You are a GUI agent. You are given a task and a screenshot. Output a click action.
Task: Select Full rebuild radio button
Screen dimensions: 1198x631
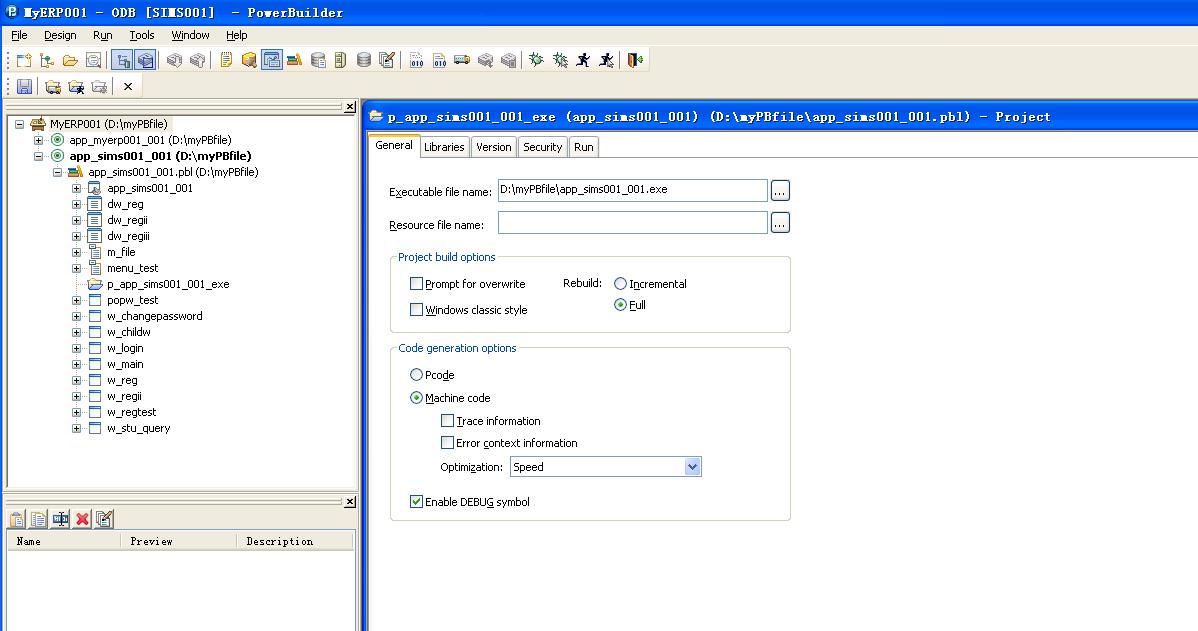[x=620, y=305]
